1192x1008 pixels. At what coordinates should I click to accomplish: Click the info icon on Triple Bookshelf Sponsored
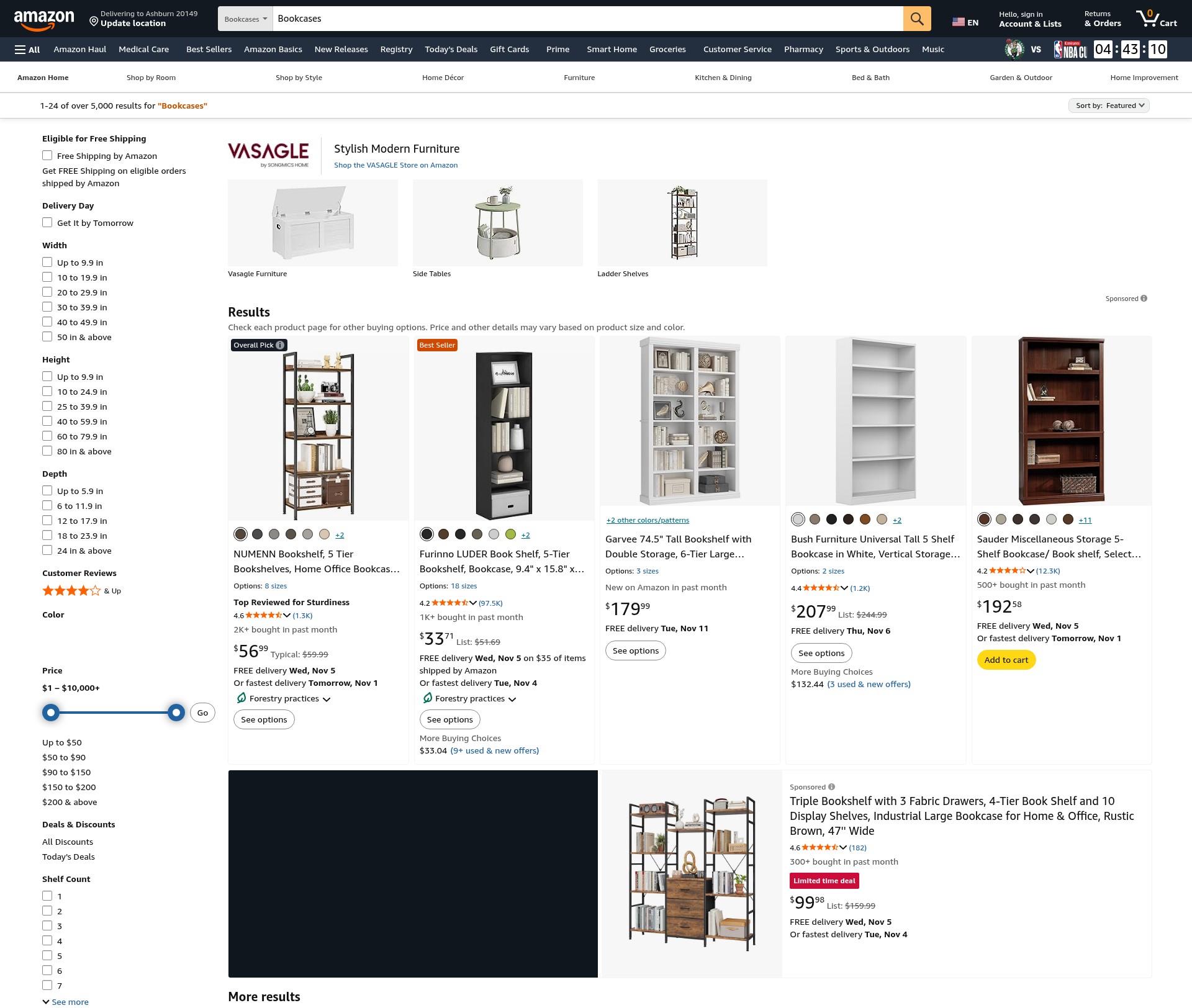coord(831,787)
